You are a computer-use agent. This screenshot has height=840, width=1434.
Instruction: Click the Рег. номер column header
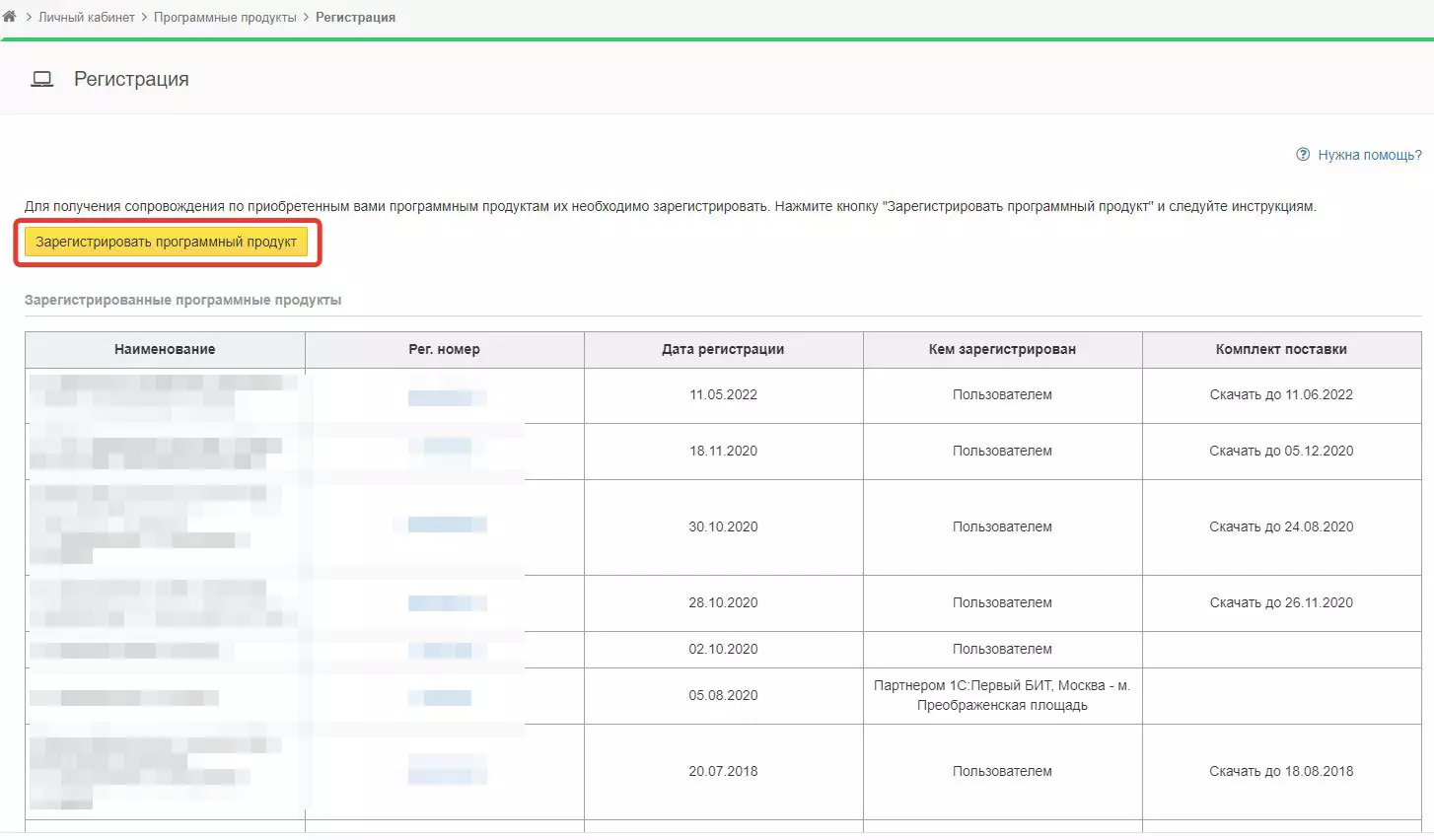444,349
